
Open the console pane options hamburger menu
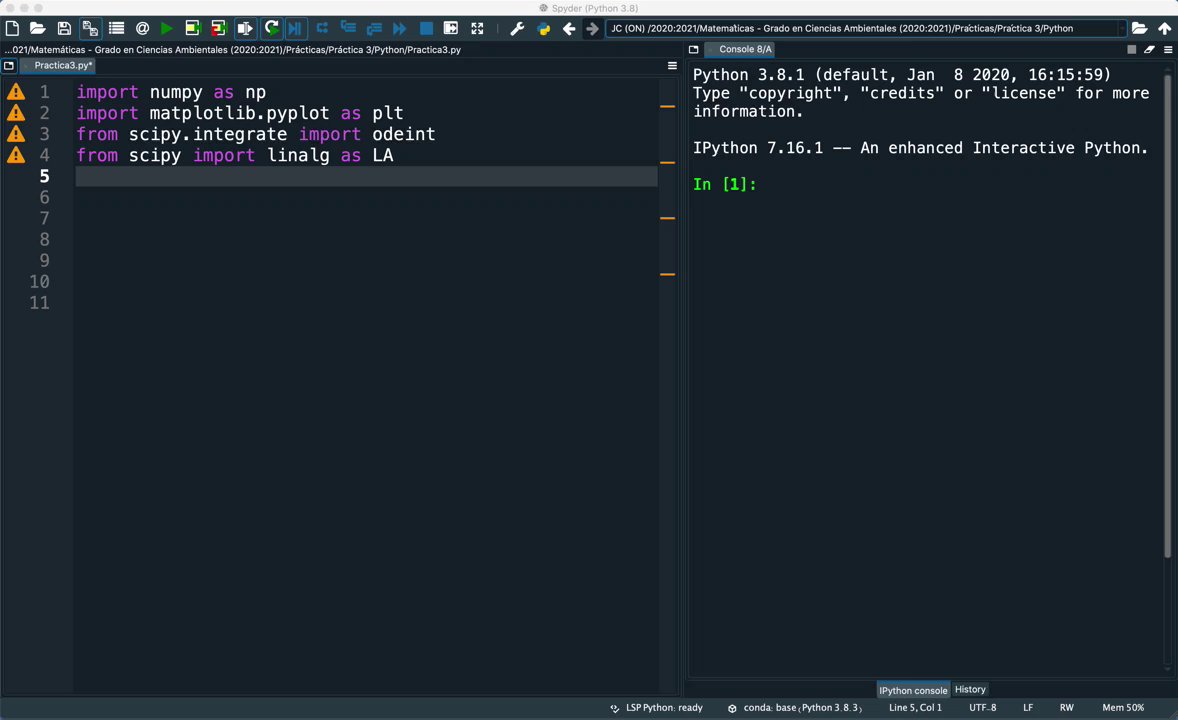(x=1168, y=50)
